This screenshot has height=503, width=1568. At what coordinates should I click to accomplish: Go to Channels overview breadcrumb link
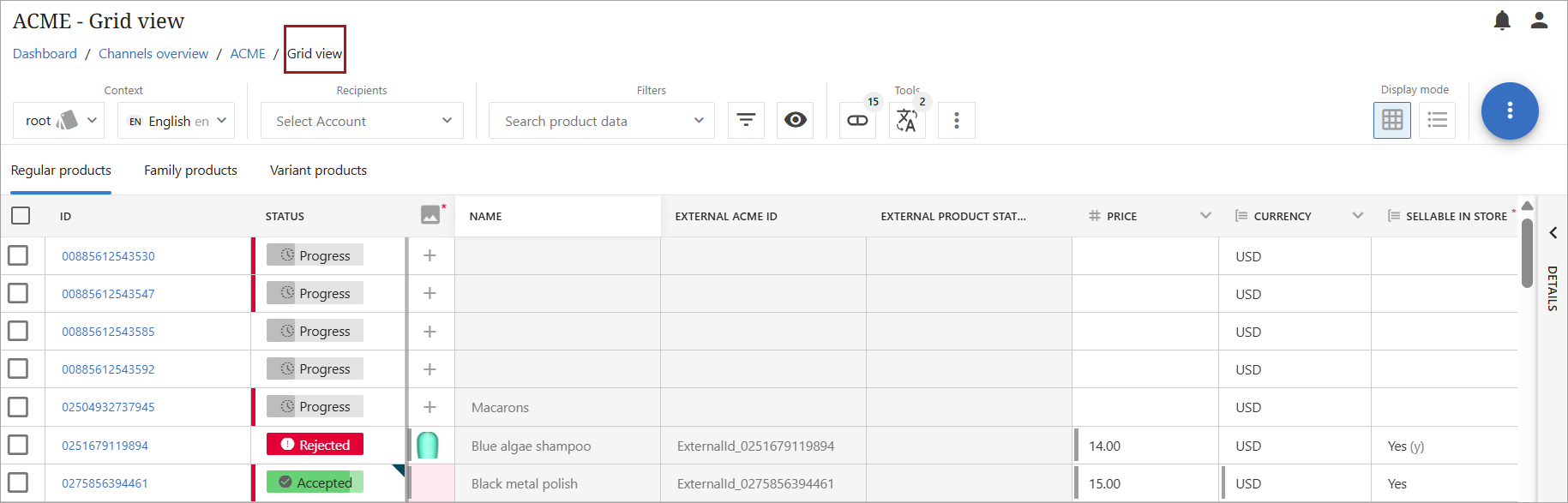point(153,53)
